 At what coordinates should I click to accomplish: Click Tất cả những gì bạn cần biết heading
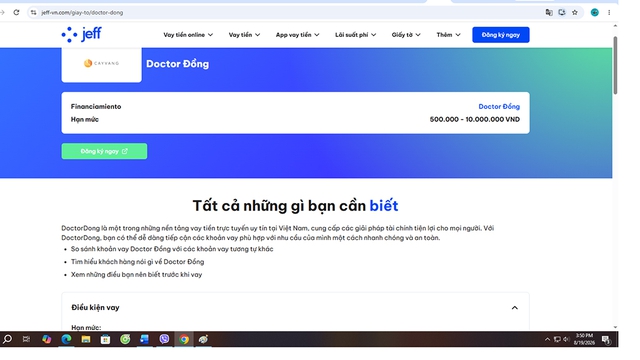(295, 206)
